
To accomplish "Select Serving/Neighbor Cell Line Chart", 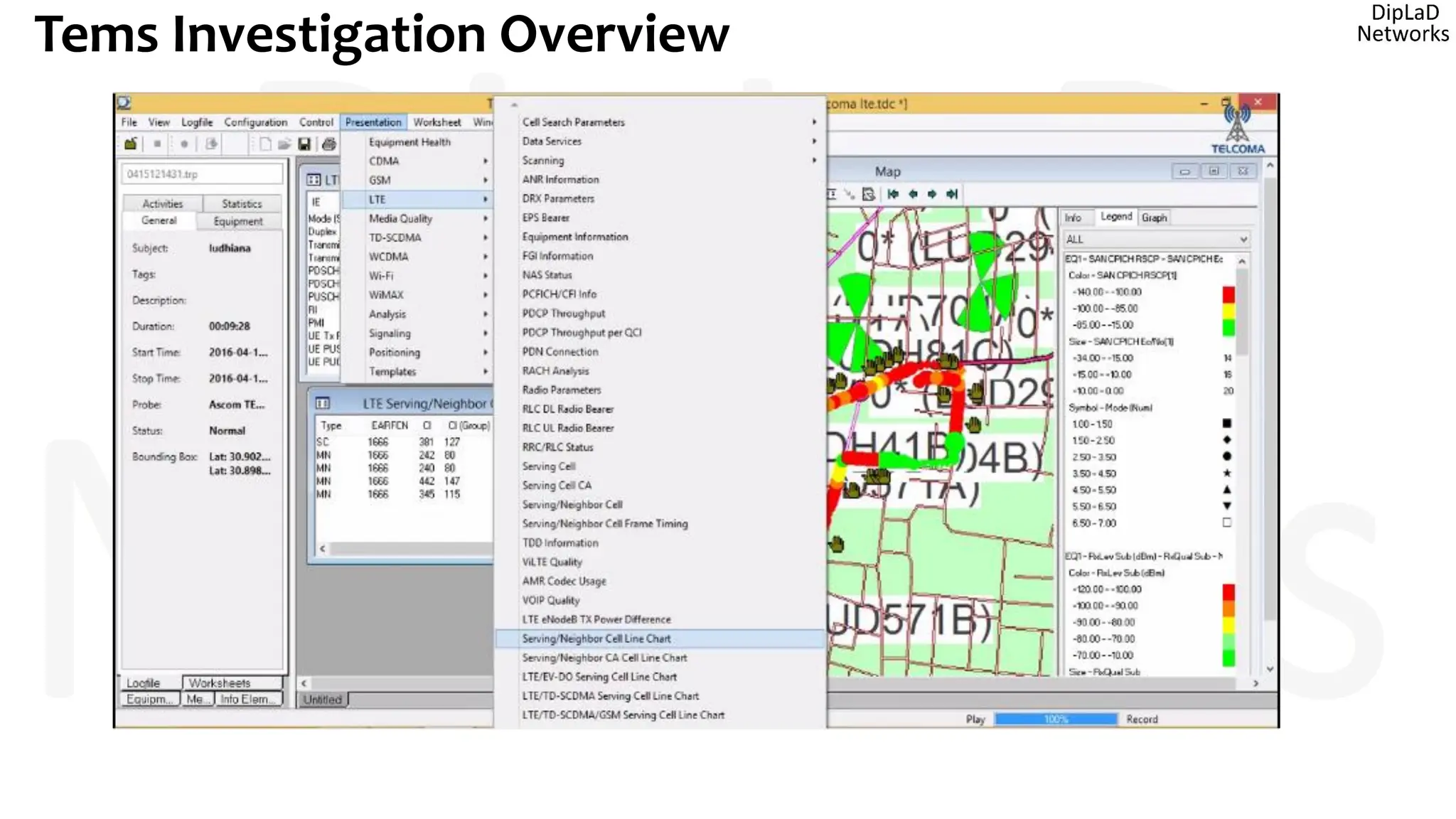I will pos(661,639).
